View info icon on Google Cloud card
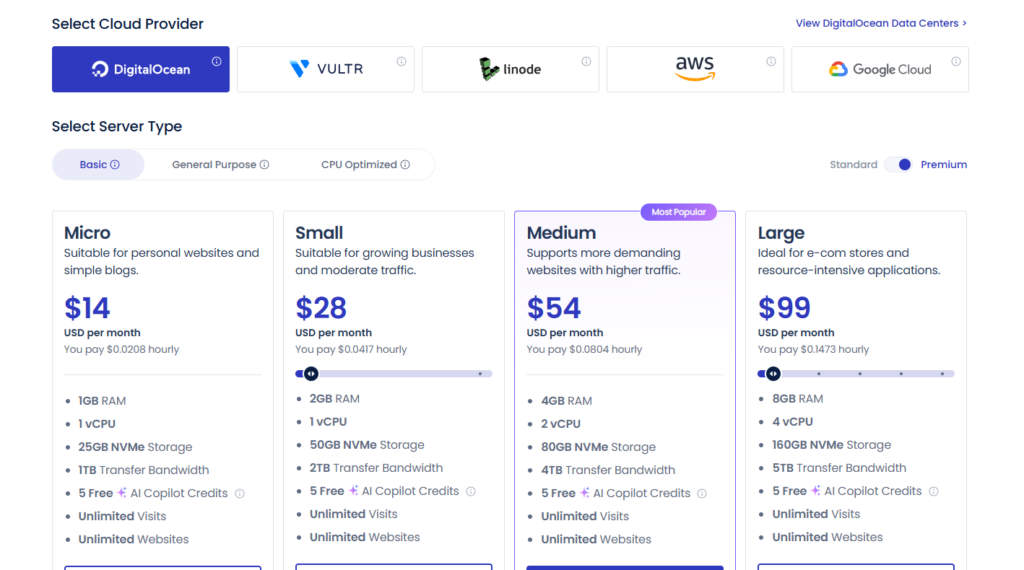Screen dimensions: 1024x570 955,61
